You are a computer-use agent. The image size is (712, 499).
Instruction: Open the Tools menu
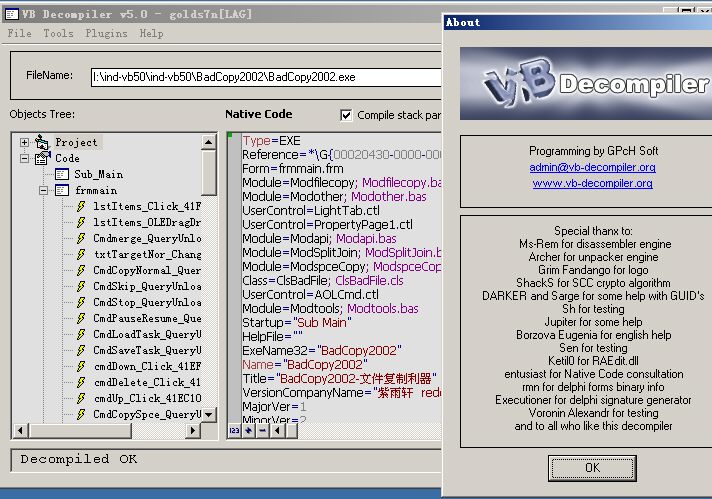pos(59,33)
